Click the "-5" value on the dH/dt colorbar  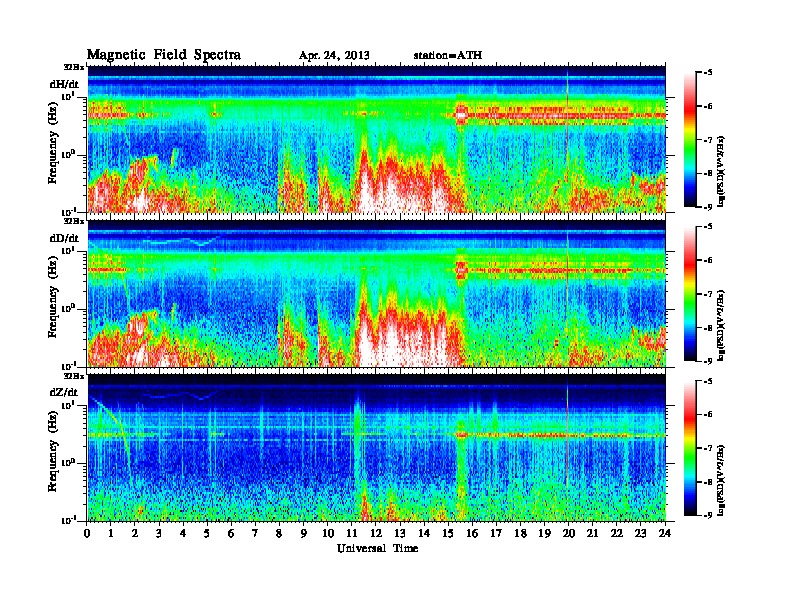point(707,73)
